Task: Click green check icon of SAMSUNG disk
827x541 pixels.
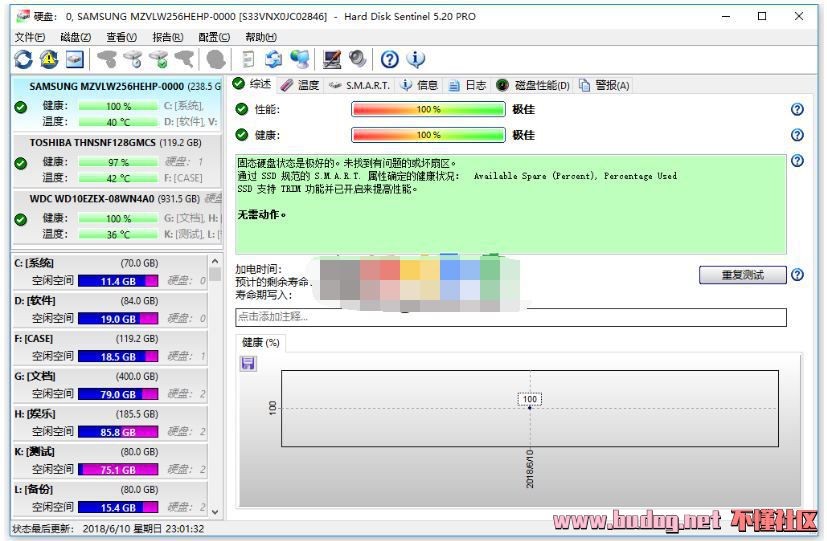Action: [x=21, y=107]
